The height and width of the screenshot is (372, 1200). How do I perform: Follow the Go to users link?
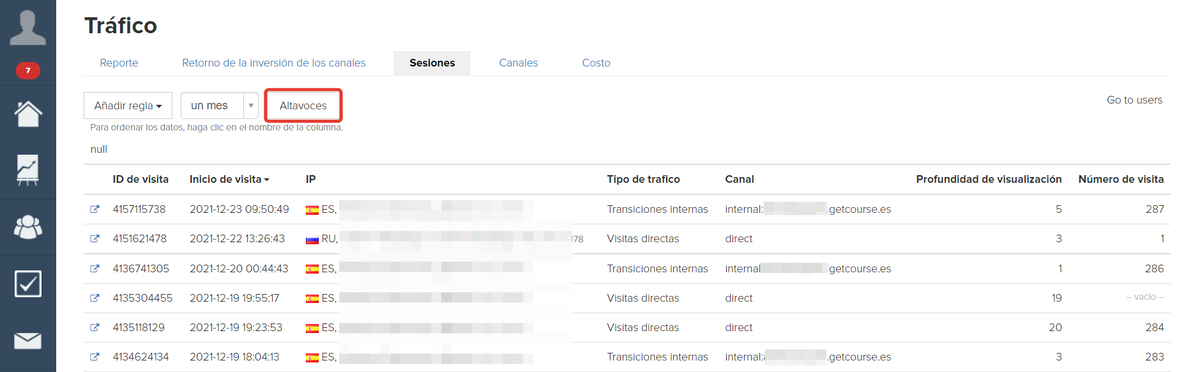tap(1134, 100)
